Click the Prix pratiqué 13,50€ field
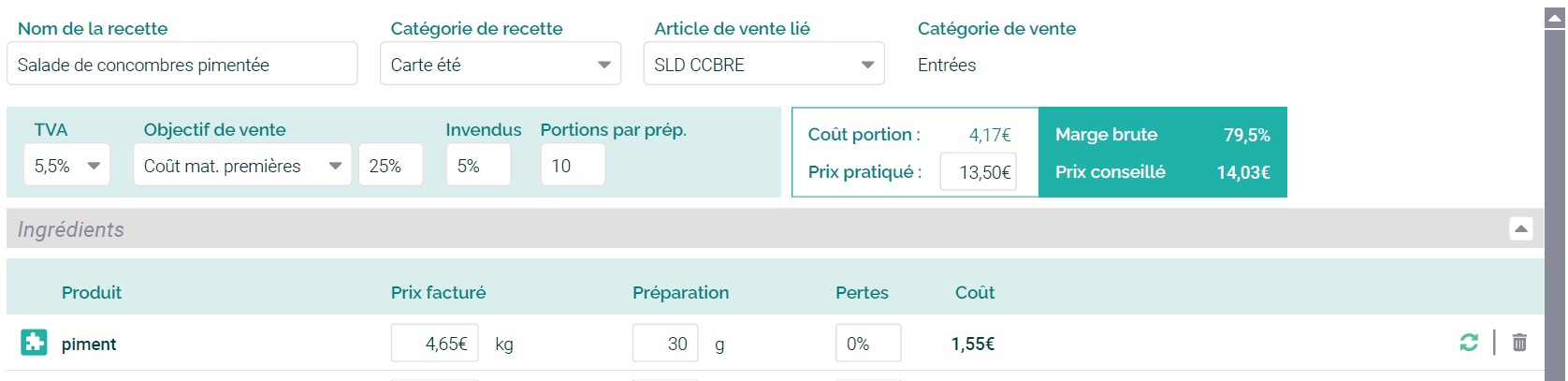The image size is (1568, 381). [978, 172]
